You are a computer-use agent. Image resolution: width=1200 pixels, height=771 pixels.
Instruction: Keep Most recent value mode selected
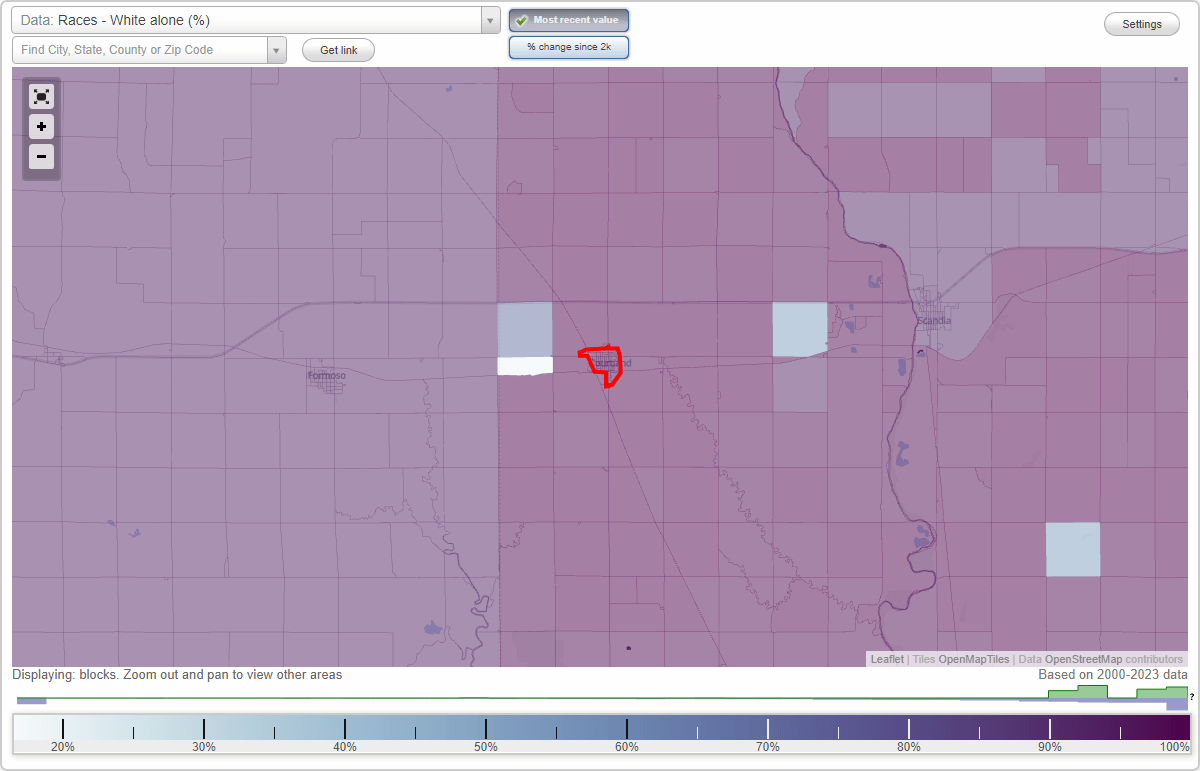click(569, 20)
